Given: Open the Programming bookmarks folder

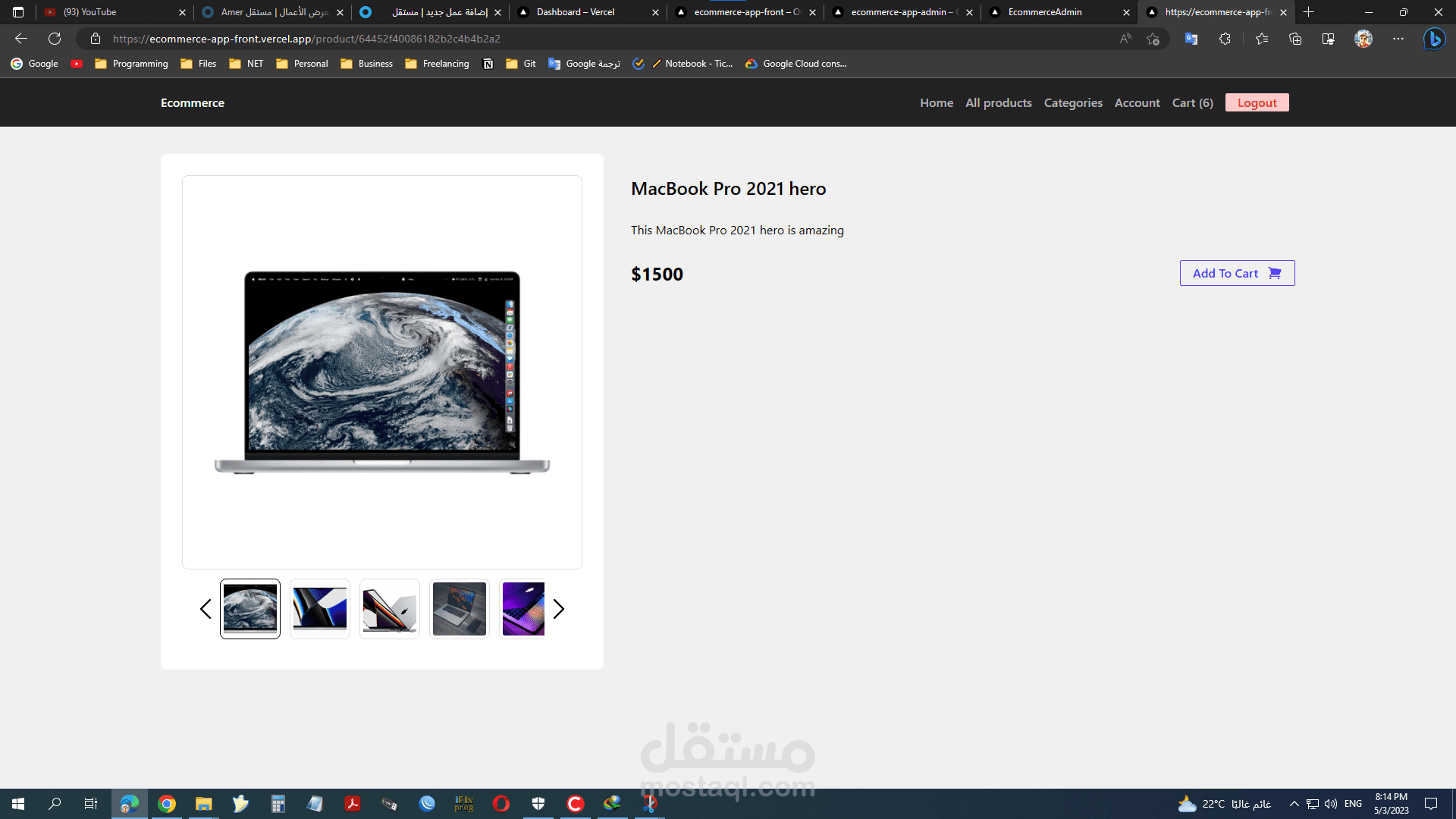Looking at the screenshot, I should point(131,64).
